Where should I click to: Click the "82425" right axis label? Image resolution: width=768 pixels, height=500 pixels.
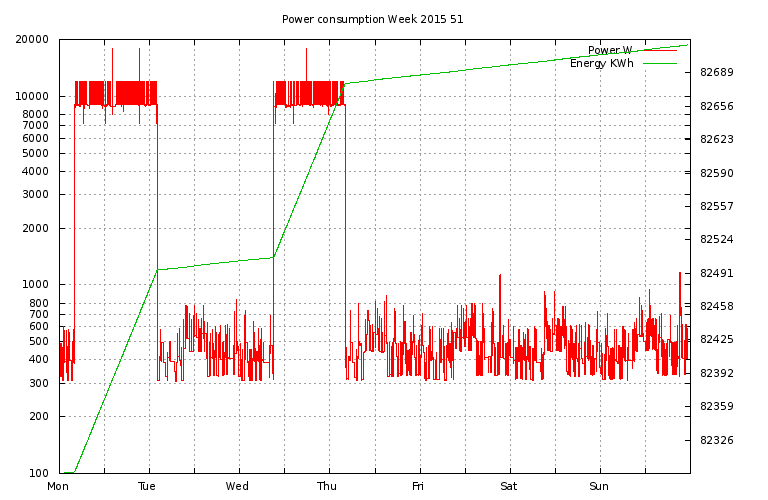717,339
